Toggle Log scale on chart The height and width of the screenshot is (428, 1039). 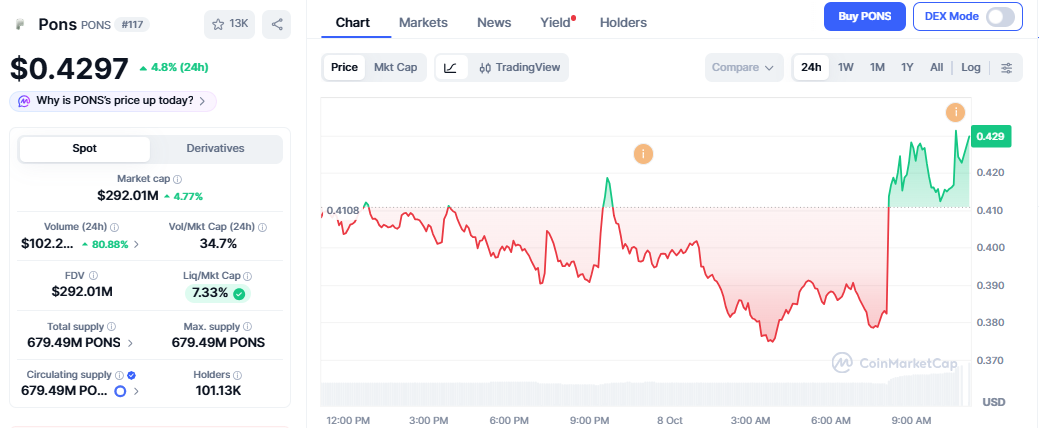(x=971, y=68)
